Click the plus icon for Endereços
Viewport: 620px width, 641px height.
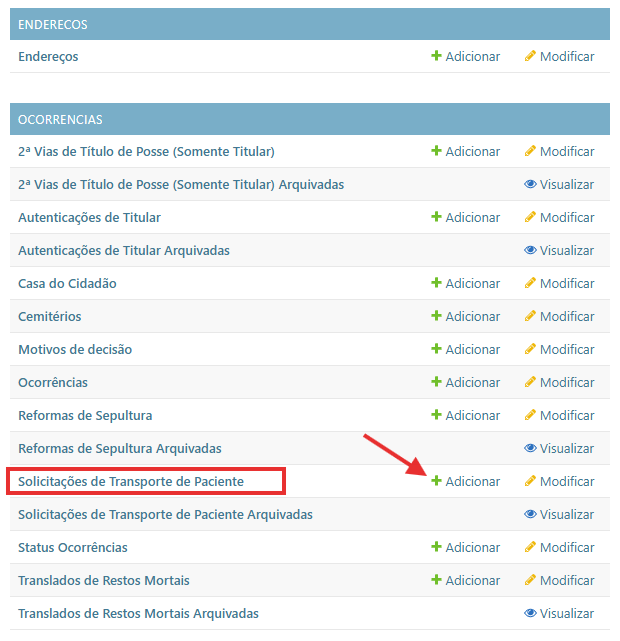[x=436, y=57]
